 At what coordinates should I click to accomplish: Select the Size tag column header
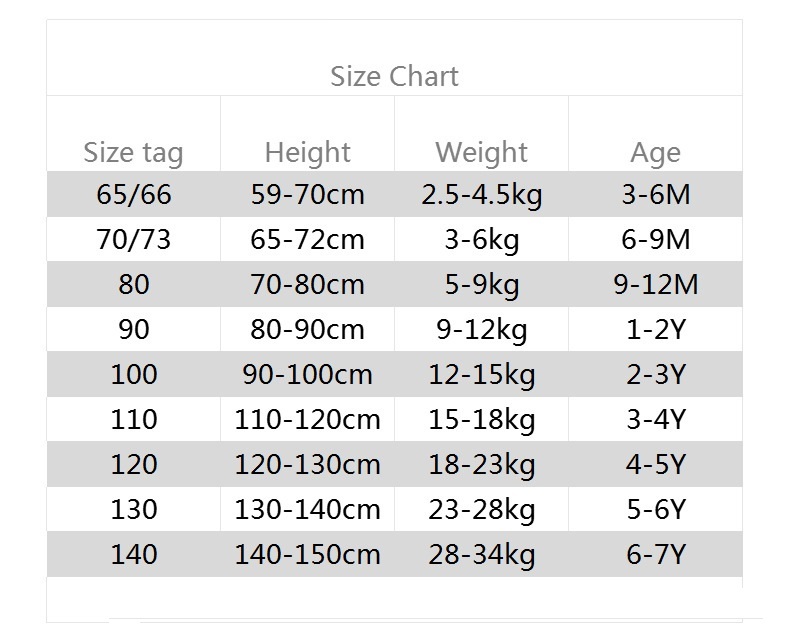pos(133,153)
